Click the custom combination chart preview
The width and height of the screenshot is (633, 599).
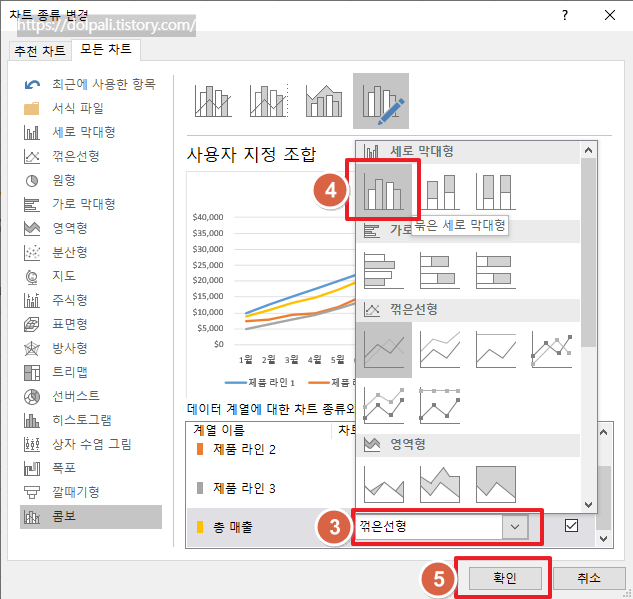[x=271, y=285]
